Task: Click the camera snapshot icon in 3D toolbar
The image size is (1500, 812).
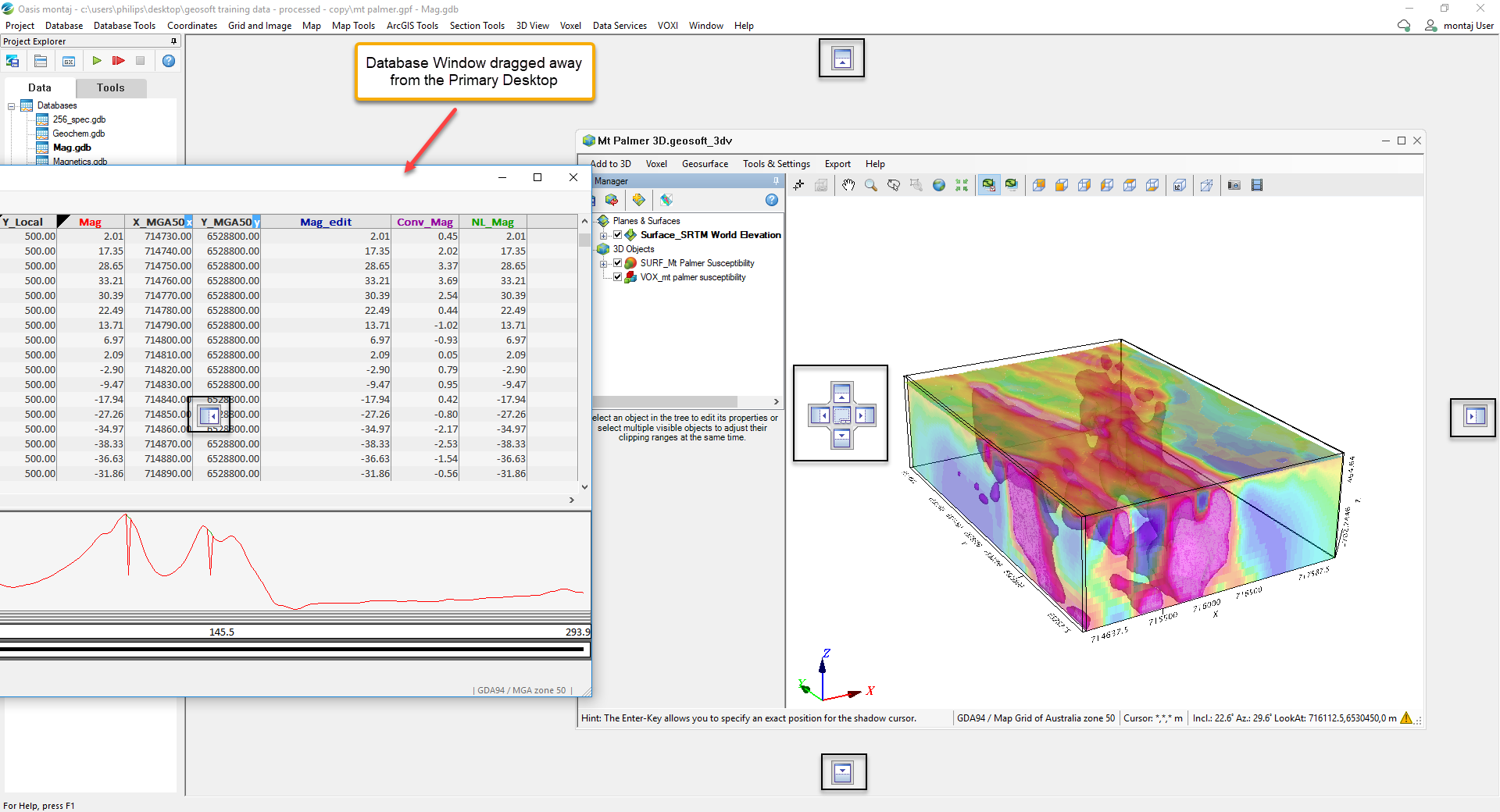Action: (x=1234, y=185)
